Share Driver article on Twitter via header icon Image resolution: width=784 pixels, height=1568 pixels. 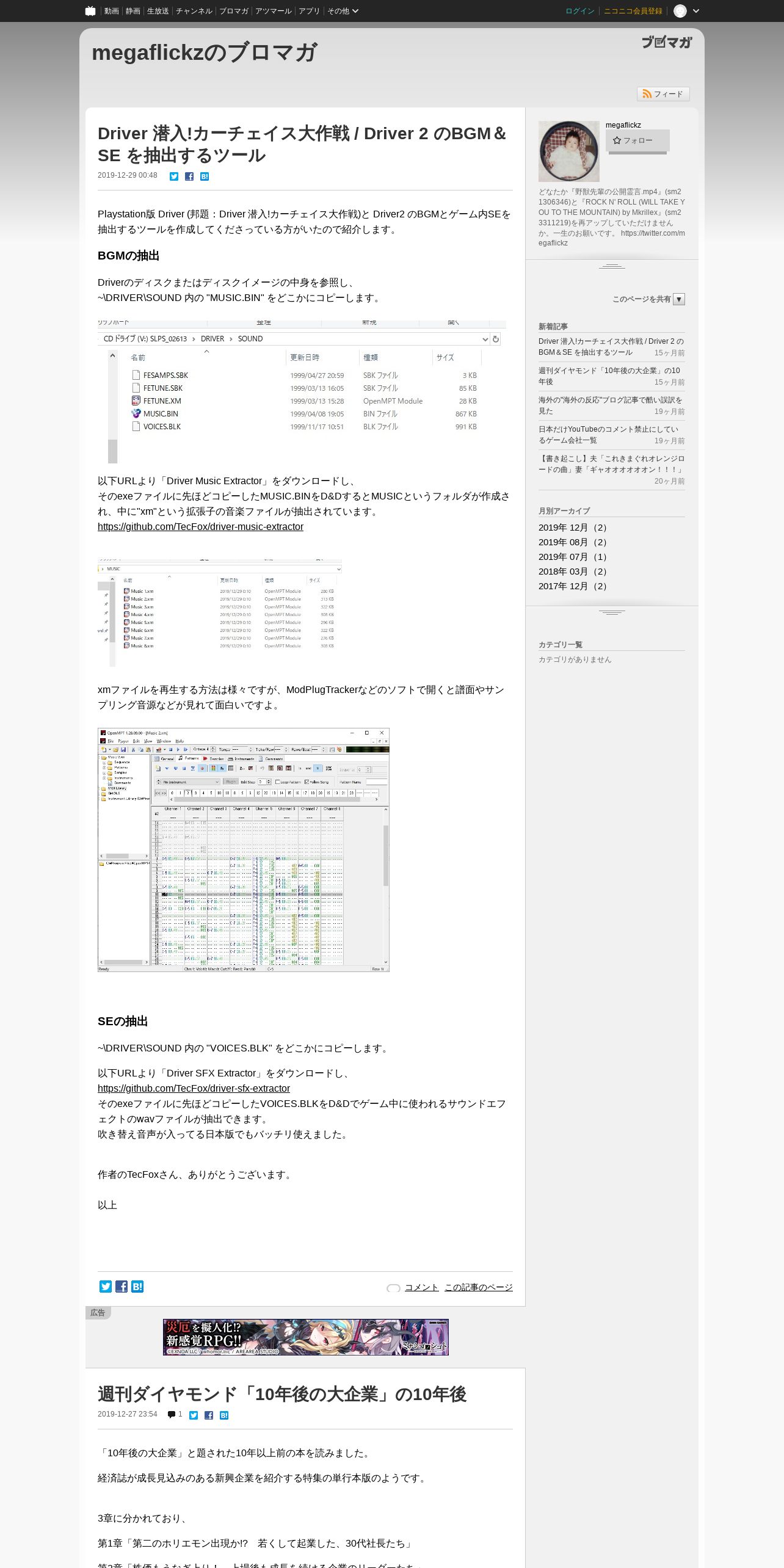[x=174, y=176]
